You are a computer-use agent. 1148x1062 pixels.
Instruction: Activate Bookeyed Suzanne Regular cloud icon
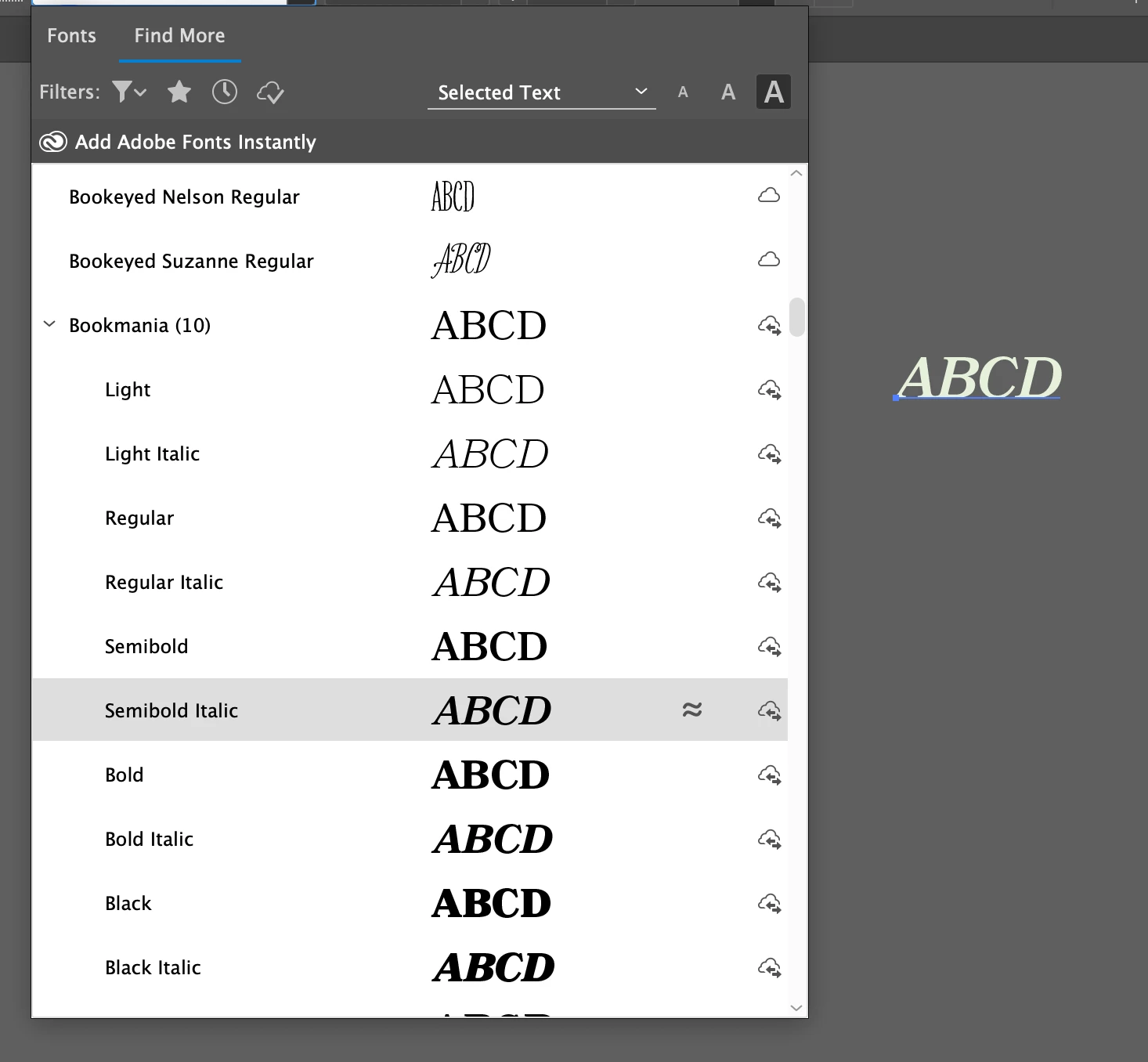769,260
